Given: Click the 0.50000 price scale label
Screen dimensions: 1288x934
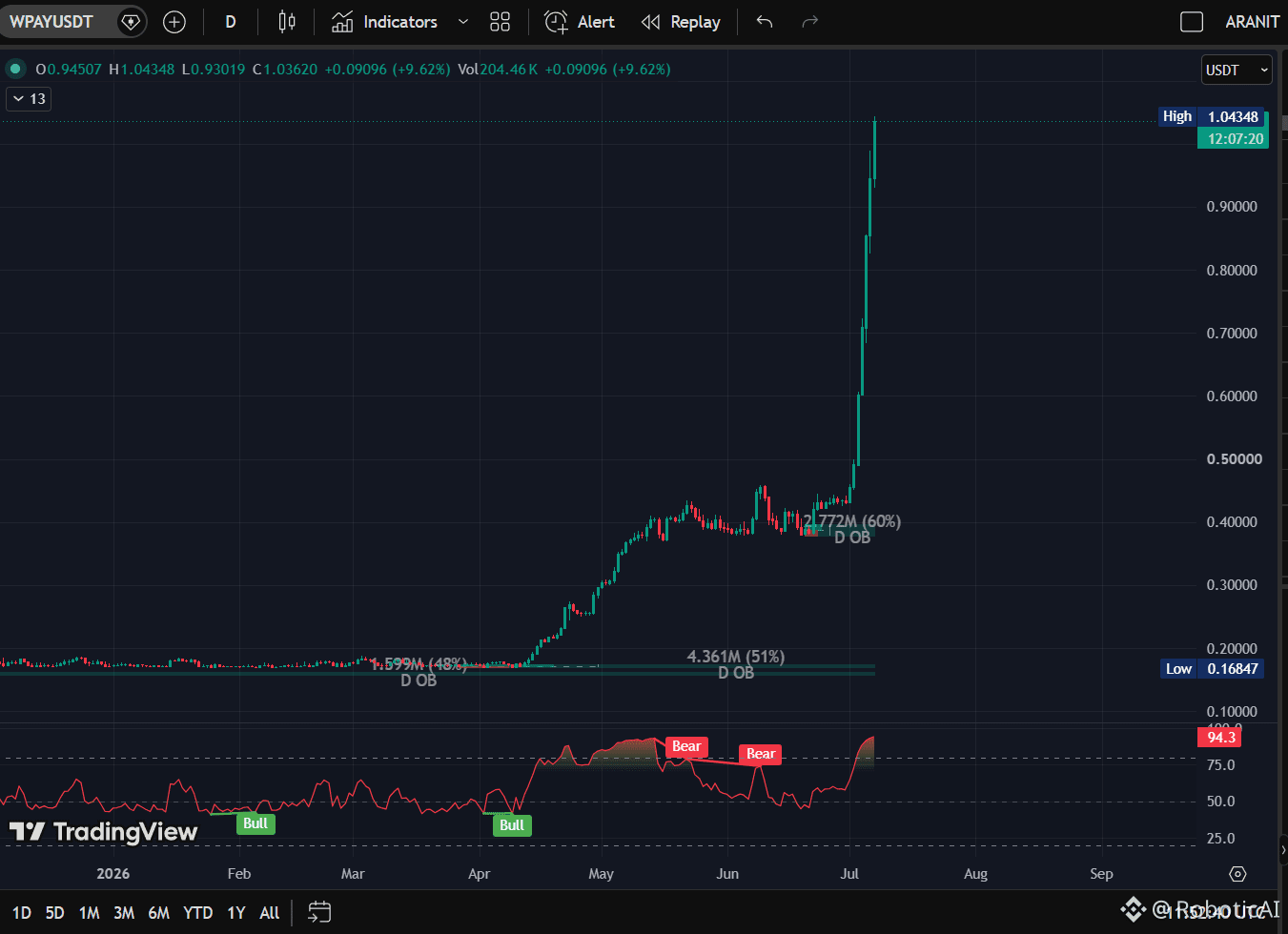Looking at the screenshot, I should pos(1234,458).
